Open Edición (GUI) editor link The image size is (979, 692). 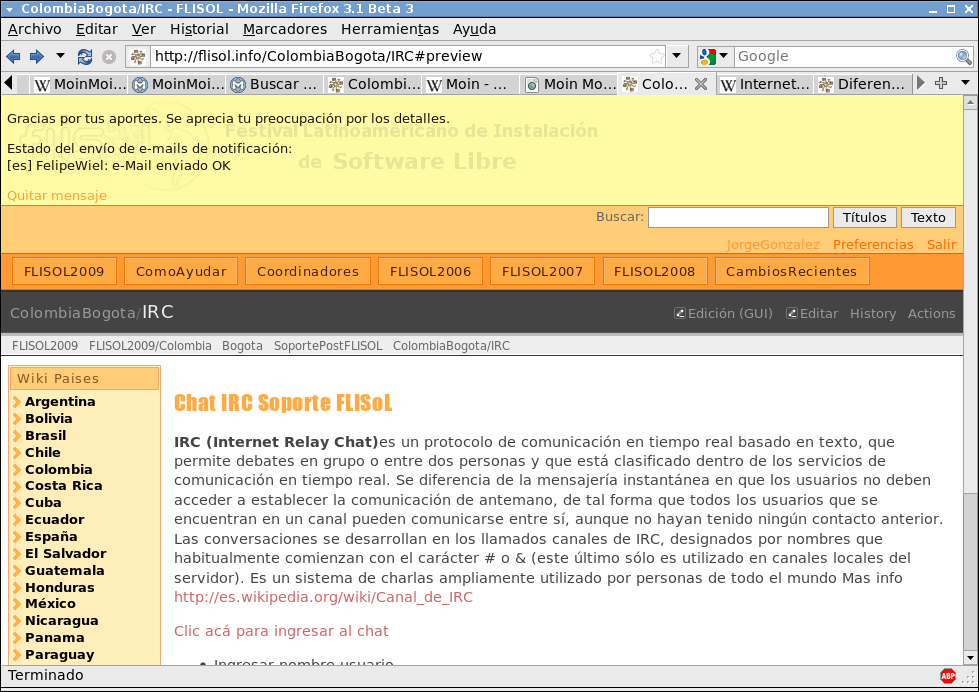[x=723, y=313]
